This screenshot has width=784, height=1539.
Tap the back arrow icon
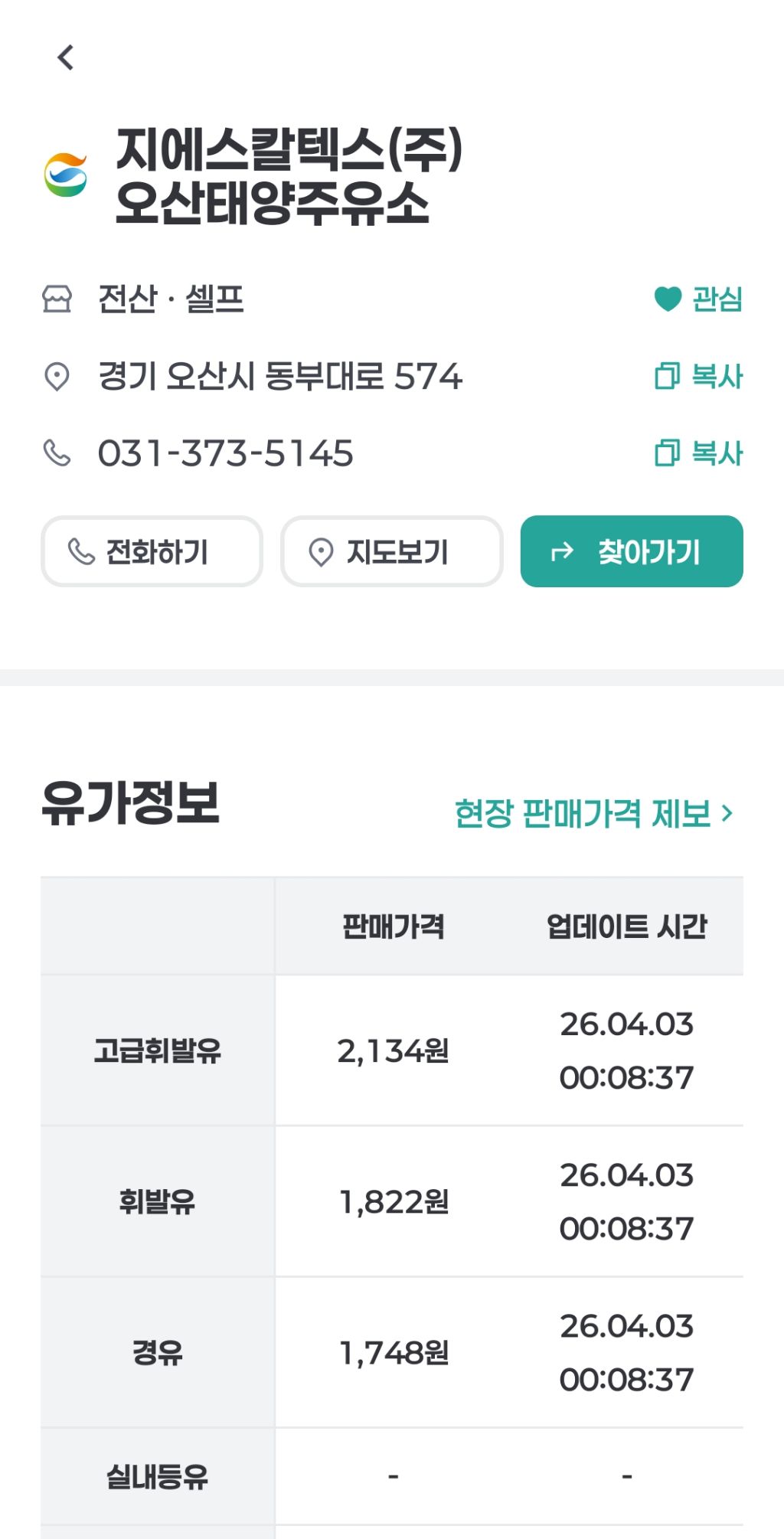[x=66, y=57]
